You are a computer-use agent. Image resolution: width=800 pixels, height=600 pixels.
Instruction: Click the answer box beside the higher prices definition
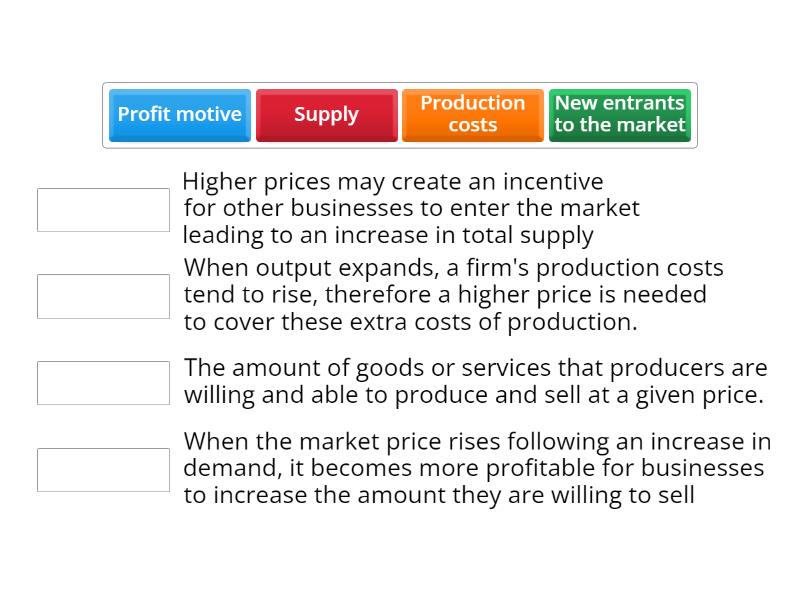pos(103,209)
